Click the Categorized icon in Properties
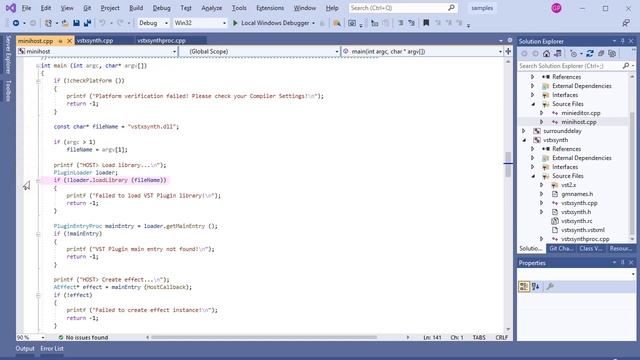The height and width of the screenshot is (360, 640). click(x=524, y=287)
